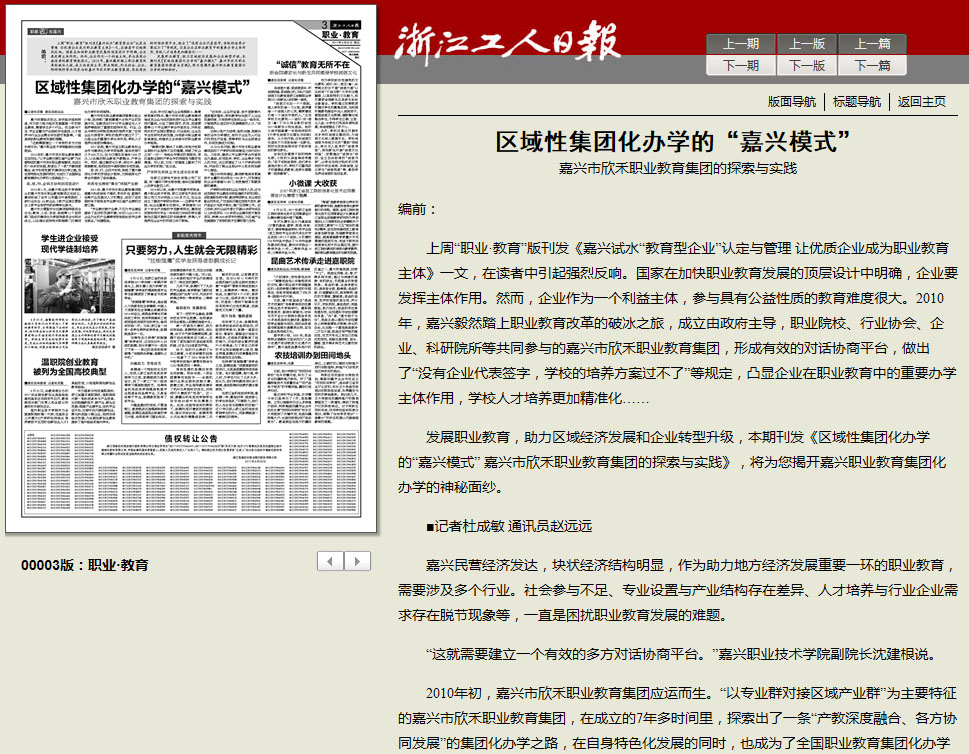Click the 浙江工人日报 masthead logo
This screenshot has width=969, height=754.
(507, 41)
